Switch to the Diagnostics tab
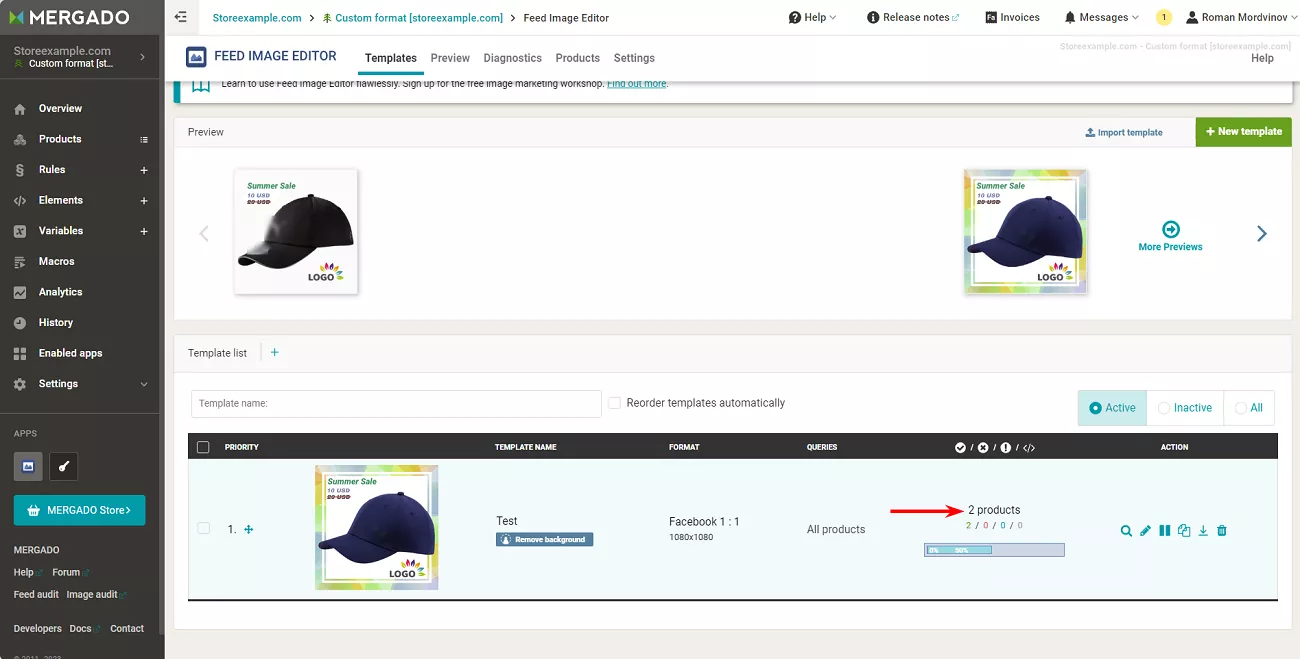Screen dimensions: 1300x659 coord(512,58)
